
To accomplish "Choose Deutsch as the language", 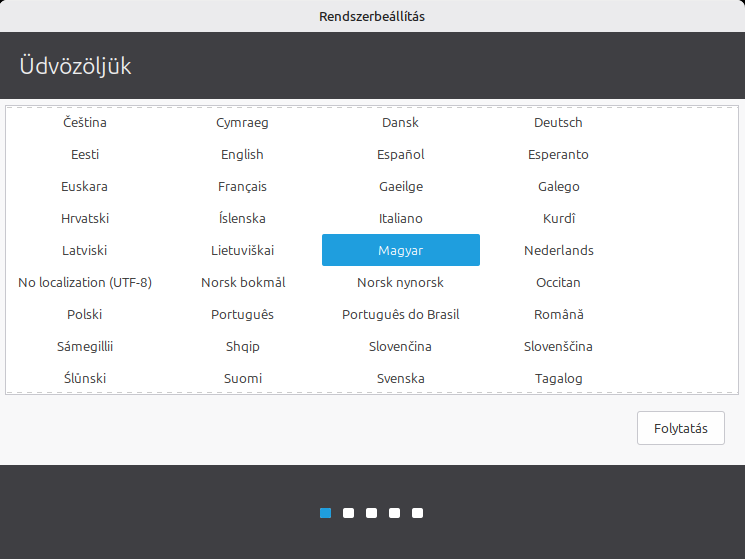I will click(558, 122).
